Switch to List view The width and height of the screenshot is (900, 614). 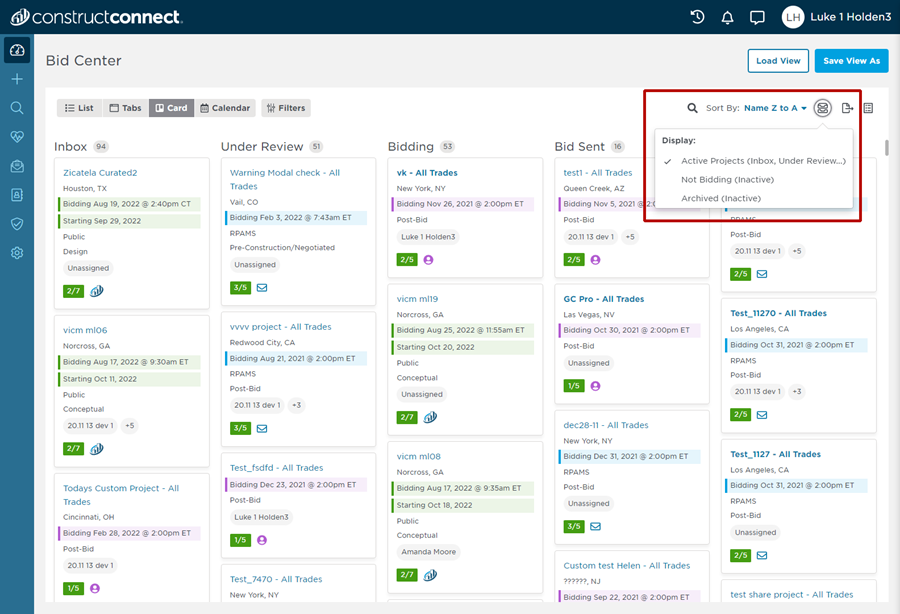[x=79, y=108]
